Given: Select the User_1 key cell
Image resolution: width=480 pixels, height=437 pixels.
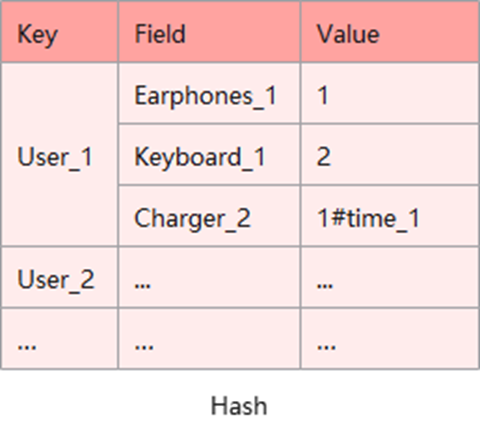Looking at the screenshot, I should click(x=60, y=155).
